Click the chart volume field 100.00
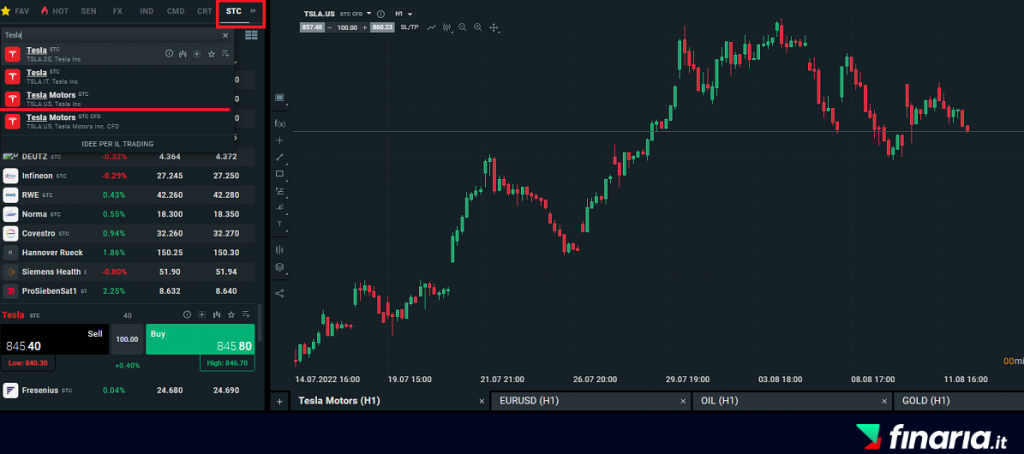The width and height of the screenshot is (1024, 454). pyautogui.click(x=347, y=27)
